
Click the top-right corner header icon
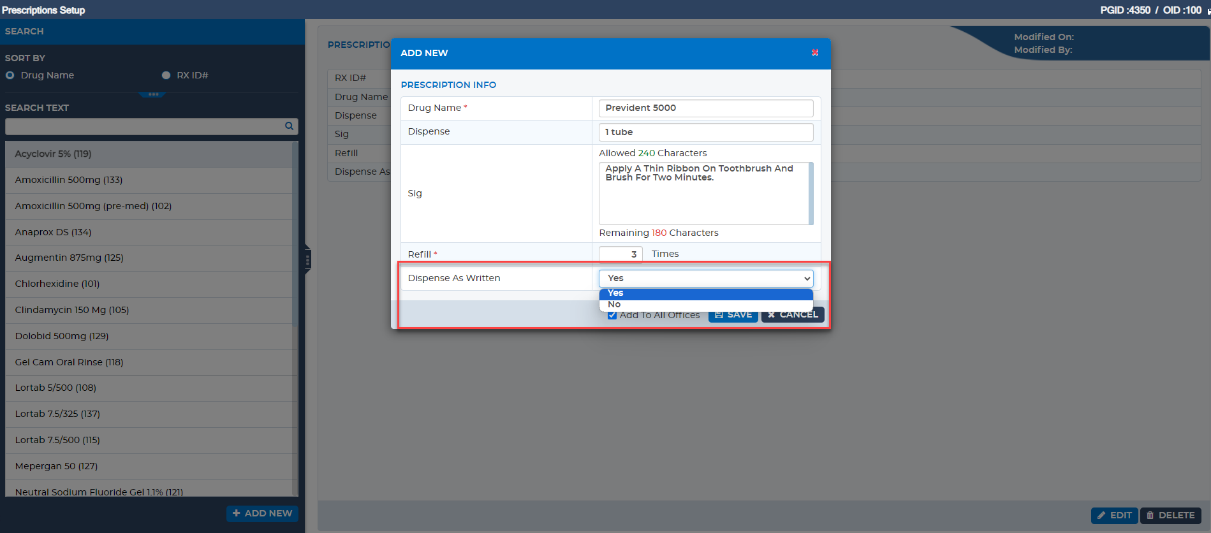pyautogui.click(x=1207, y=11)
